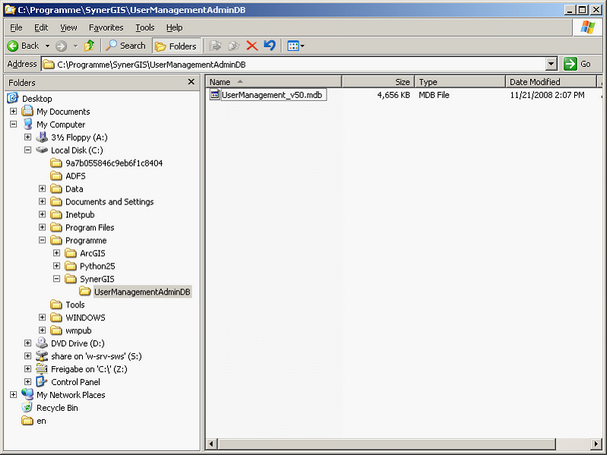607x455 pixels.
Task: Open the Favorites menu
Action: (106, 28)
